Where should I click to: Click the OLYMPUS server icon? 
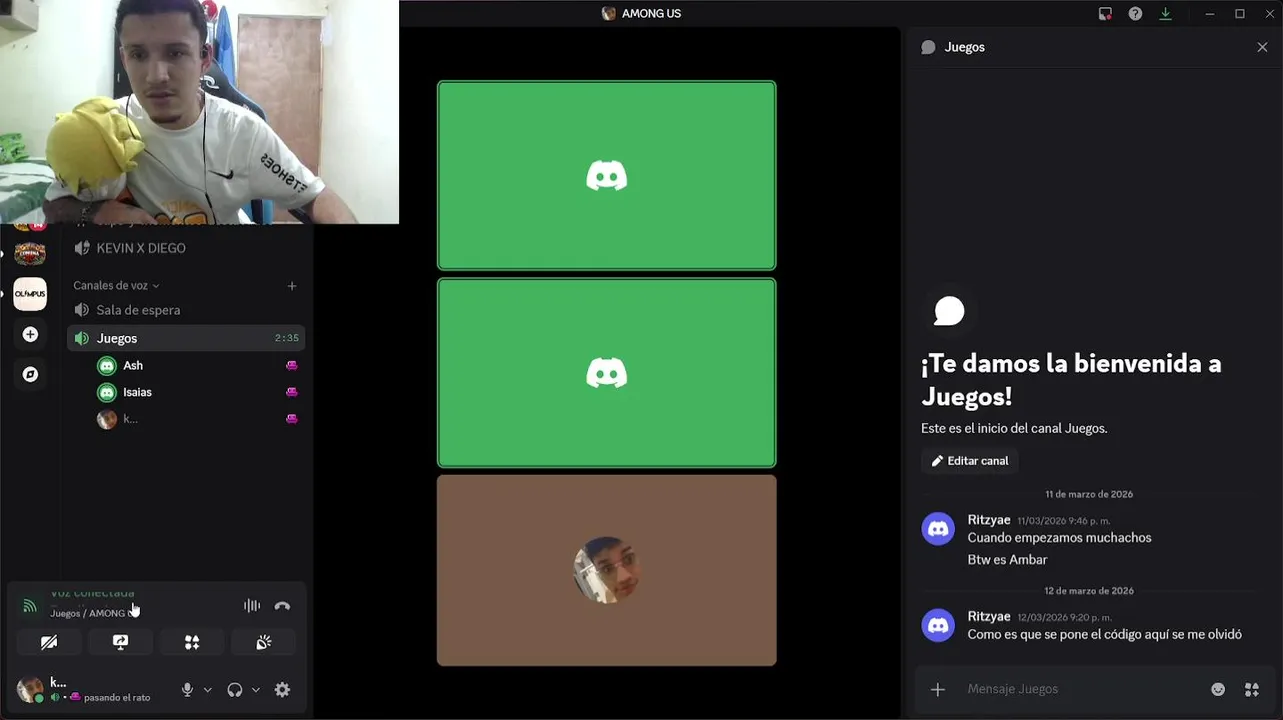click(30, 294)
